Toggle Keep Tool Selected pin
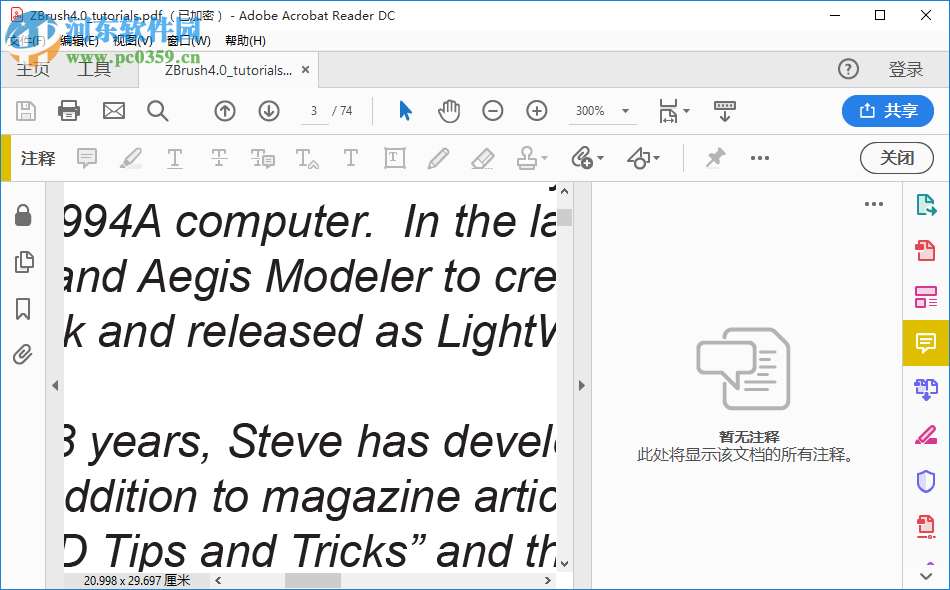 tap(717, 158)
